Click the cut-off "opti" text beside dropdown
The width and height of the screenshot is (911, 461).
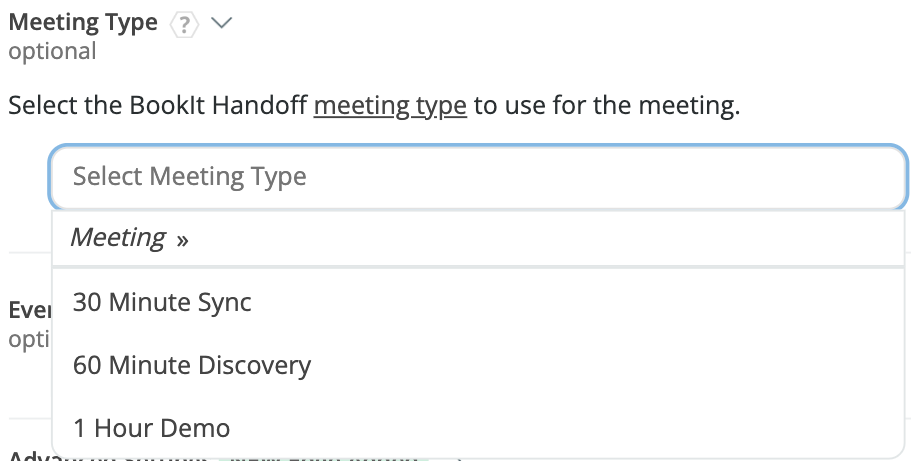point(26,340)
